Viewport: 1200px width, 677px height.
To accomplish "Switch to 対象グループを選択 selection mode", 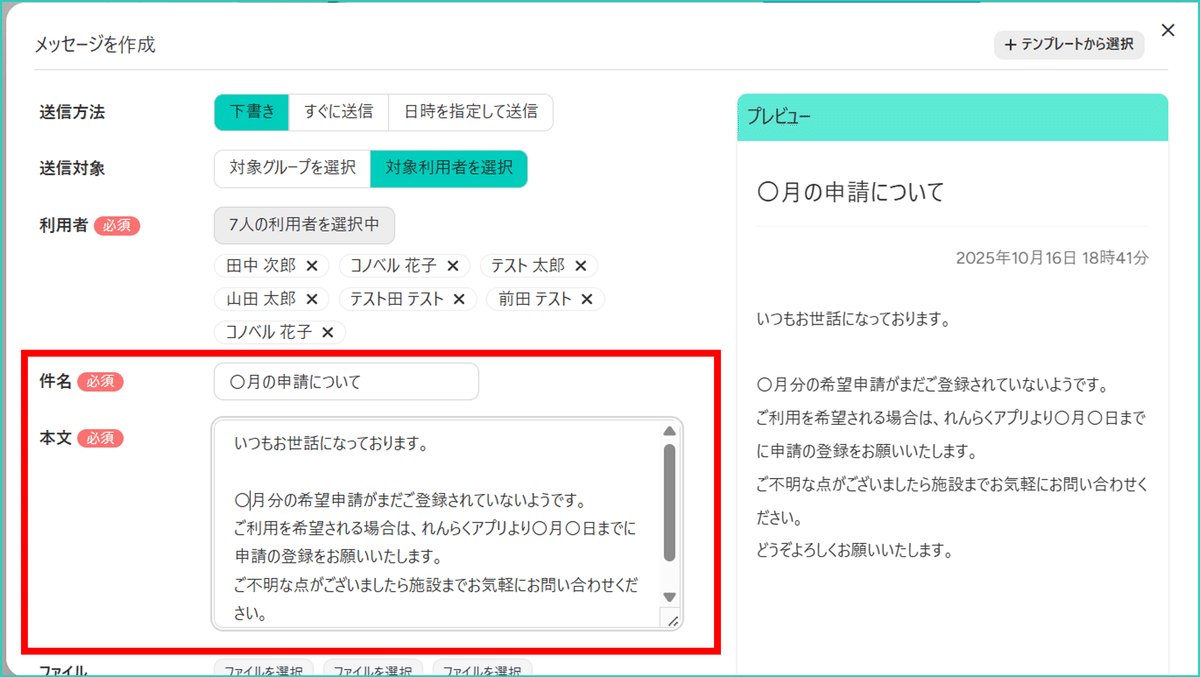I will pyautogui.click(x=292, y=168).
